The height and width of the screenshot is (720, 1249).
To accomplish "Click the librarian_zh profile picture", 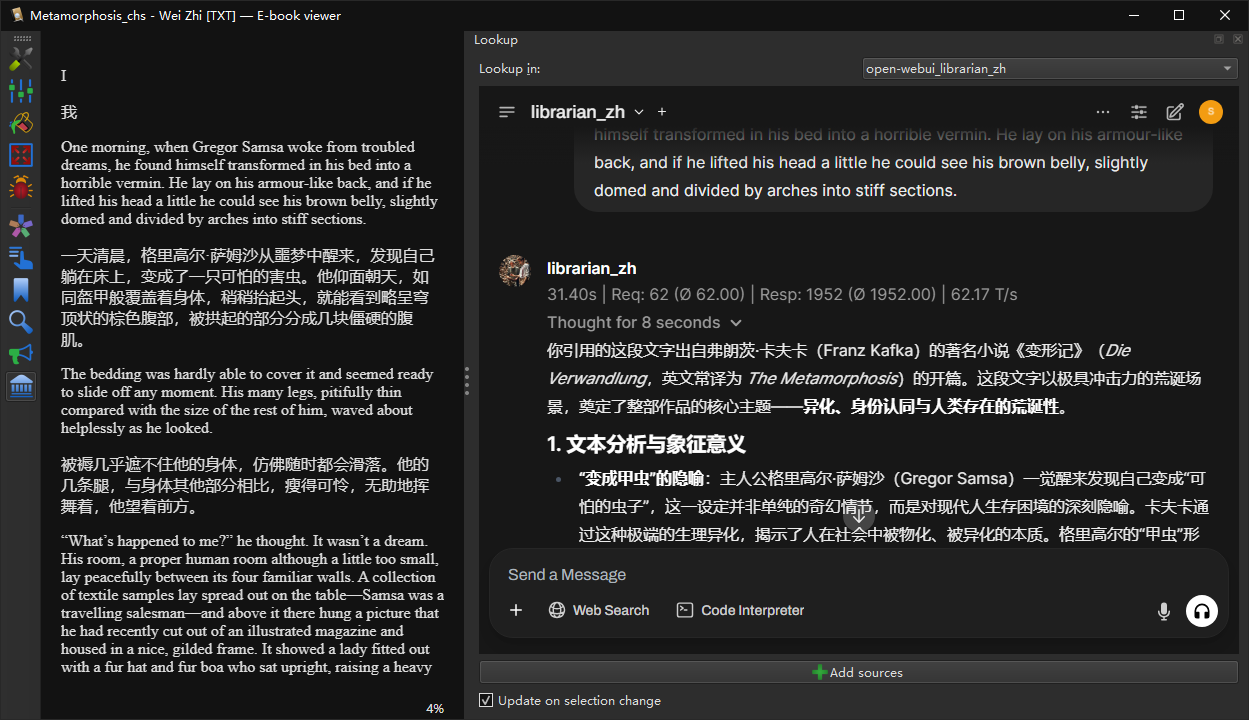I will point(514,271).
